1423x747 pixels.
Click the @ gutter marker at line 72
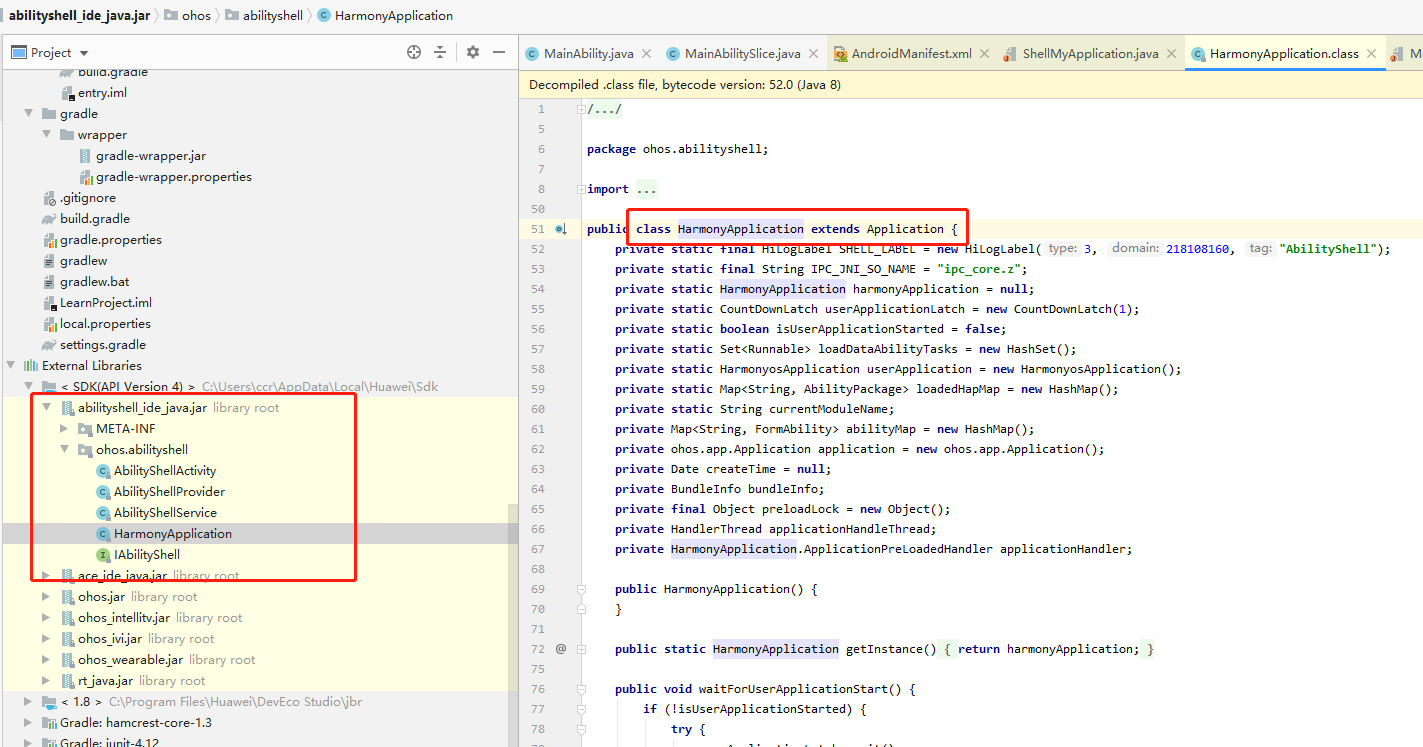[561, 649]
